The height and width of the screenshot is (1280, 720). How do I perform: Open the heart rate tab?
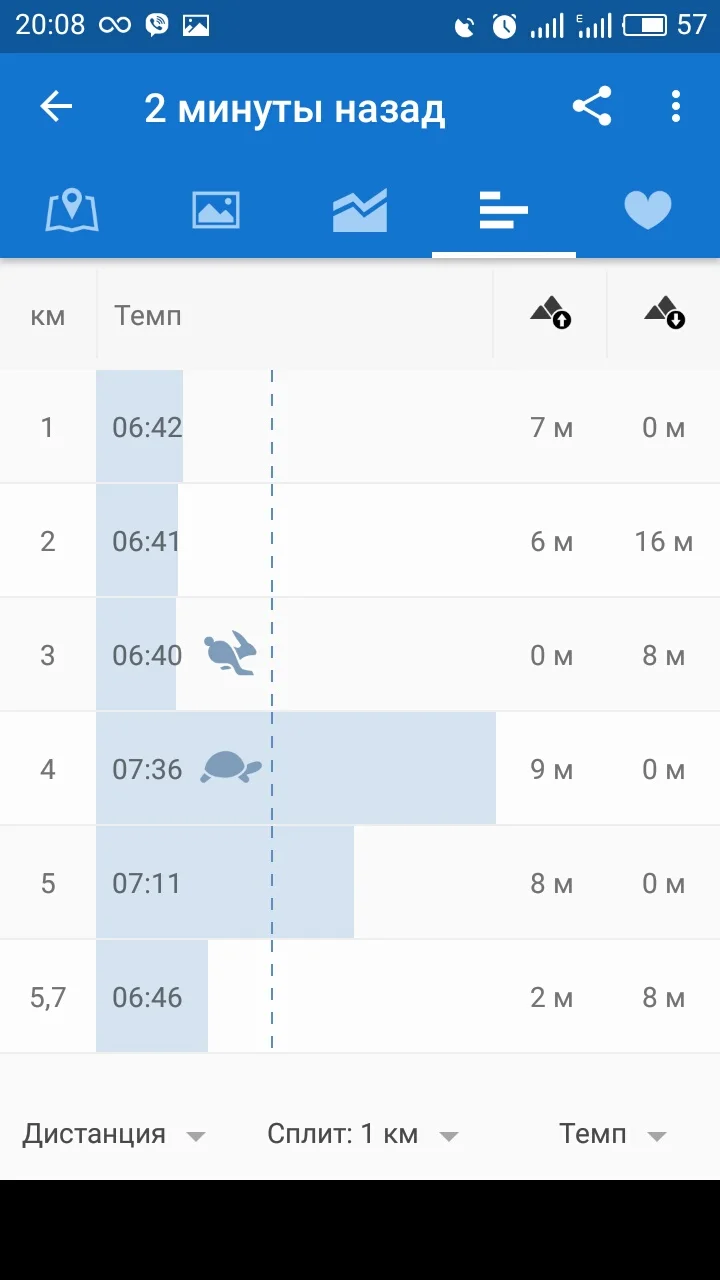[x=647, y=211]
